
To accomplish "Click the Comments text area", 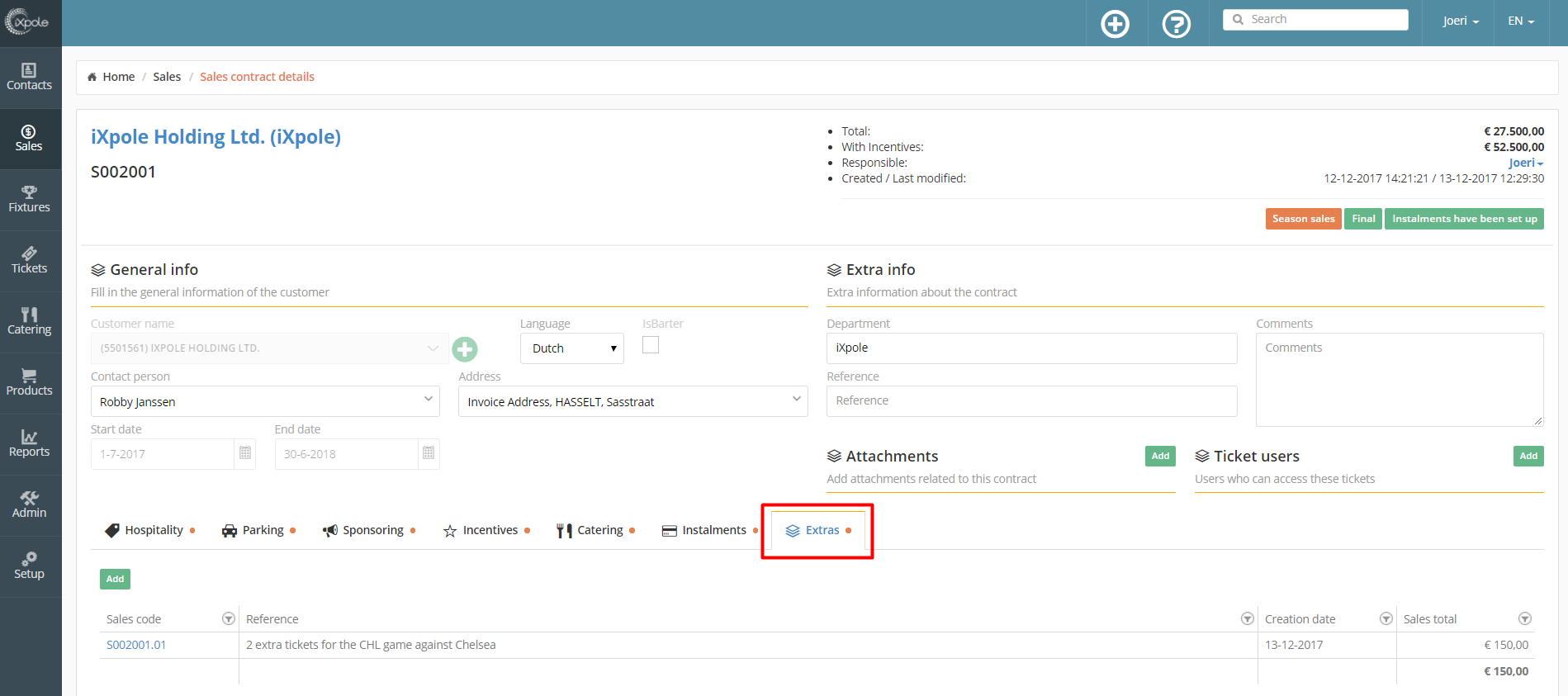I will coord(1400,380).
